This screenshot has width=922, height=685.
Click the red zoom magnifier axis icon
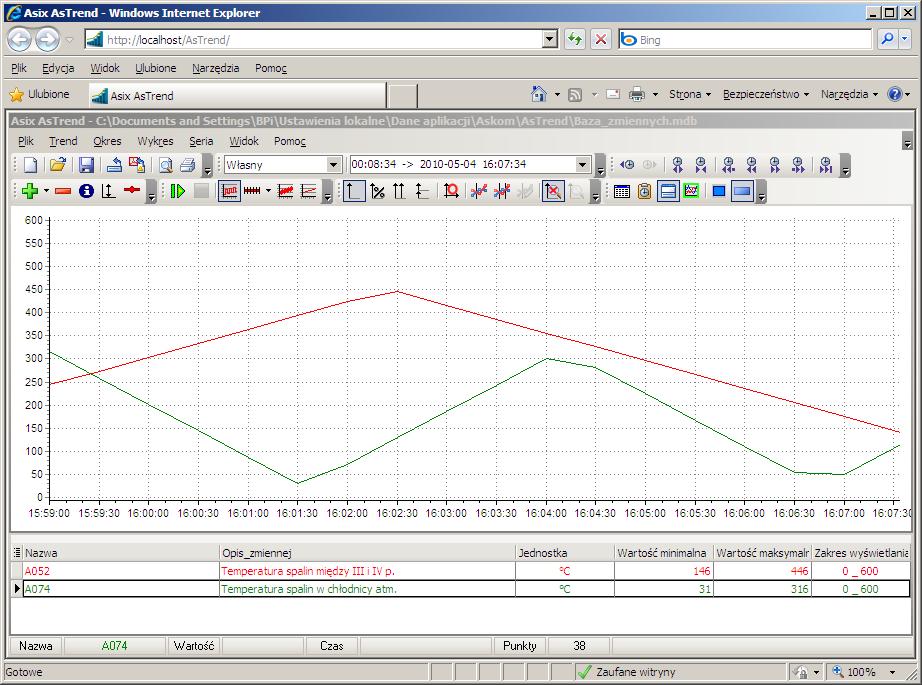pyautogui.click(x=452, y=191)
